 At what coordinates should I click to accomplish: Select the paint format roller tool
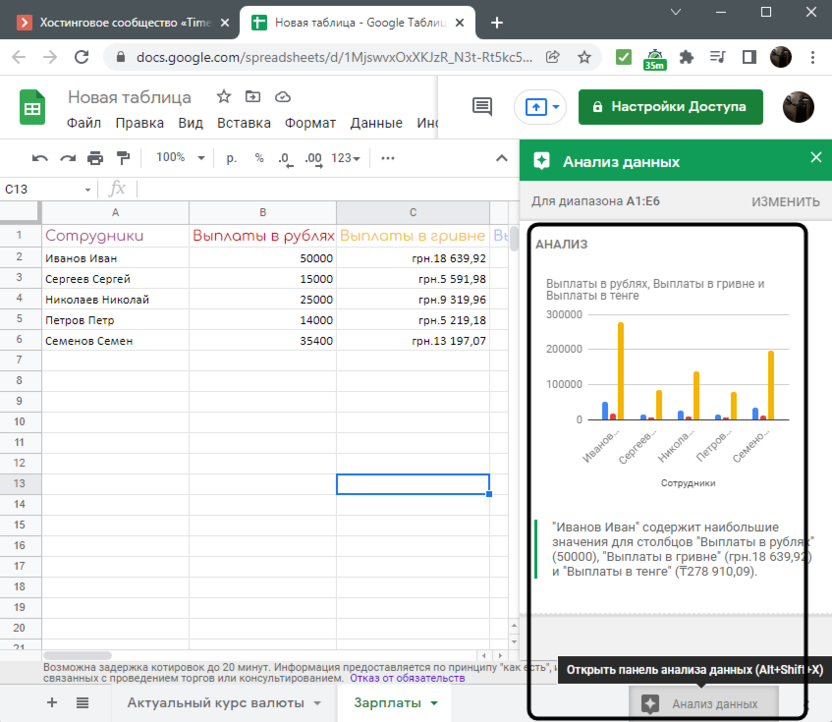tap(123, 158)
